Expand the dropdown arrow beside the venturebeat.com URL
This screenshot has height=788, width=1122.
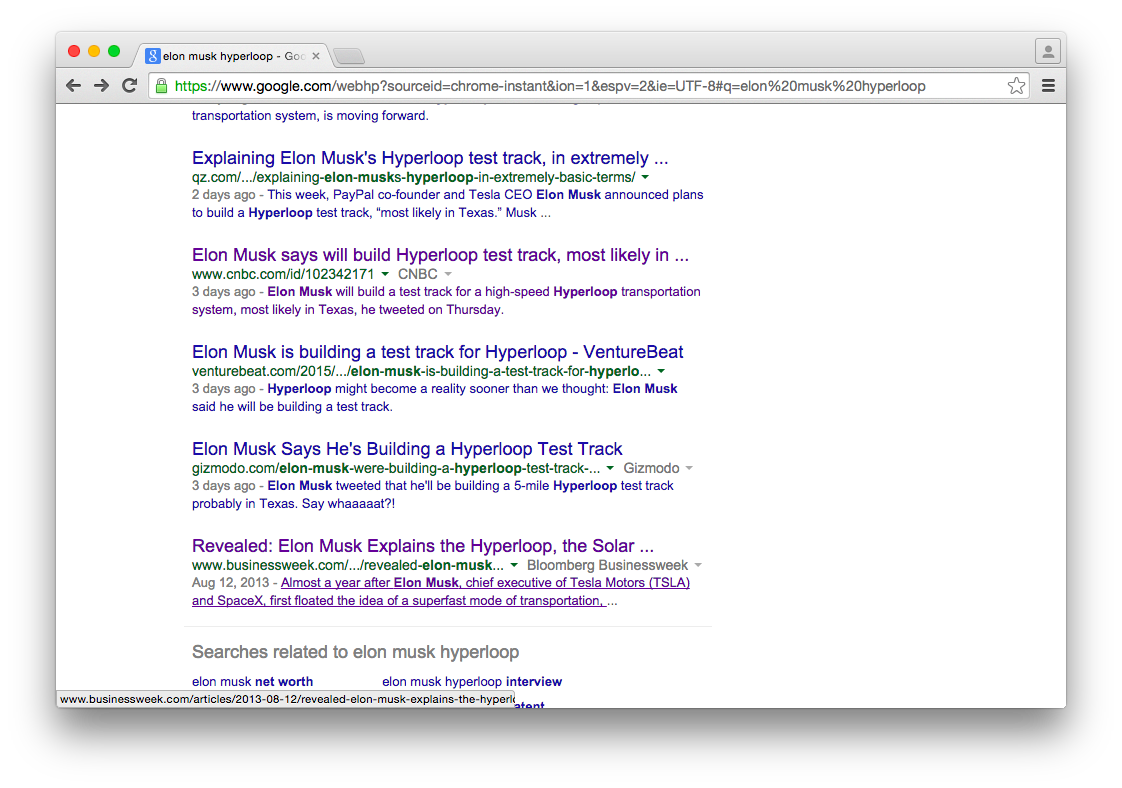(x=661, y=371)
